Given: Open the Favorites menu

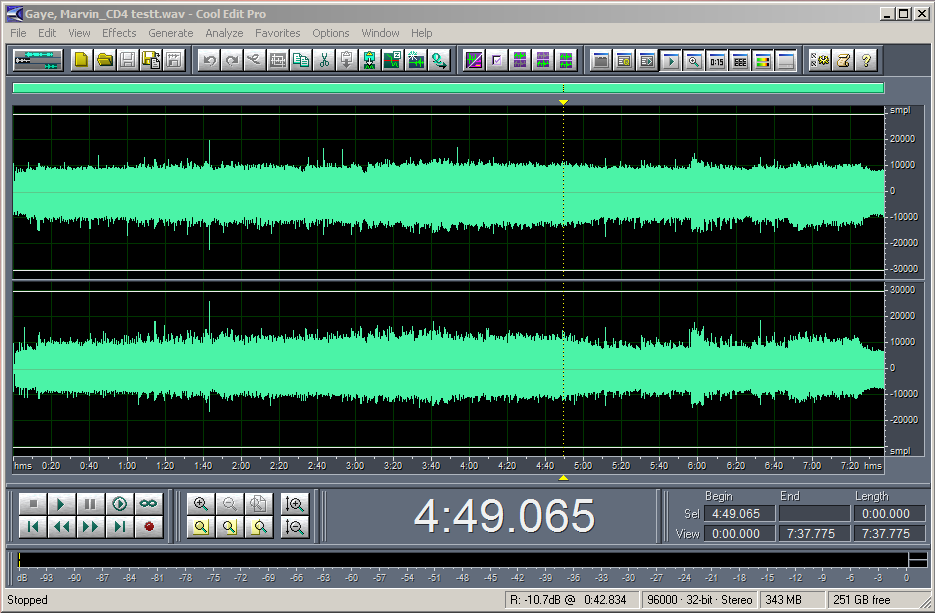Looking at the screenshot, I should pyautogui.click(x=277, y=33).
